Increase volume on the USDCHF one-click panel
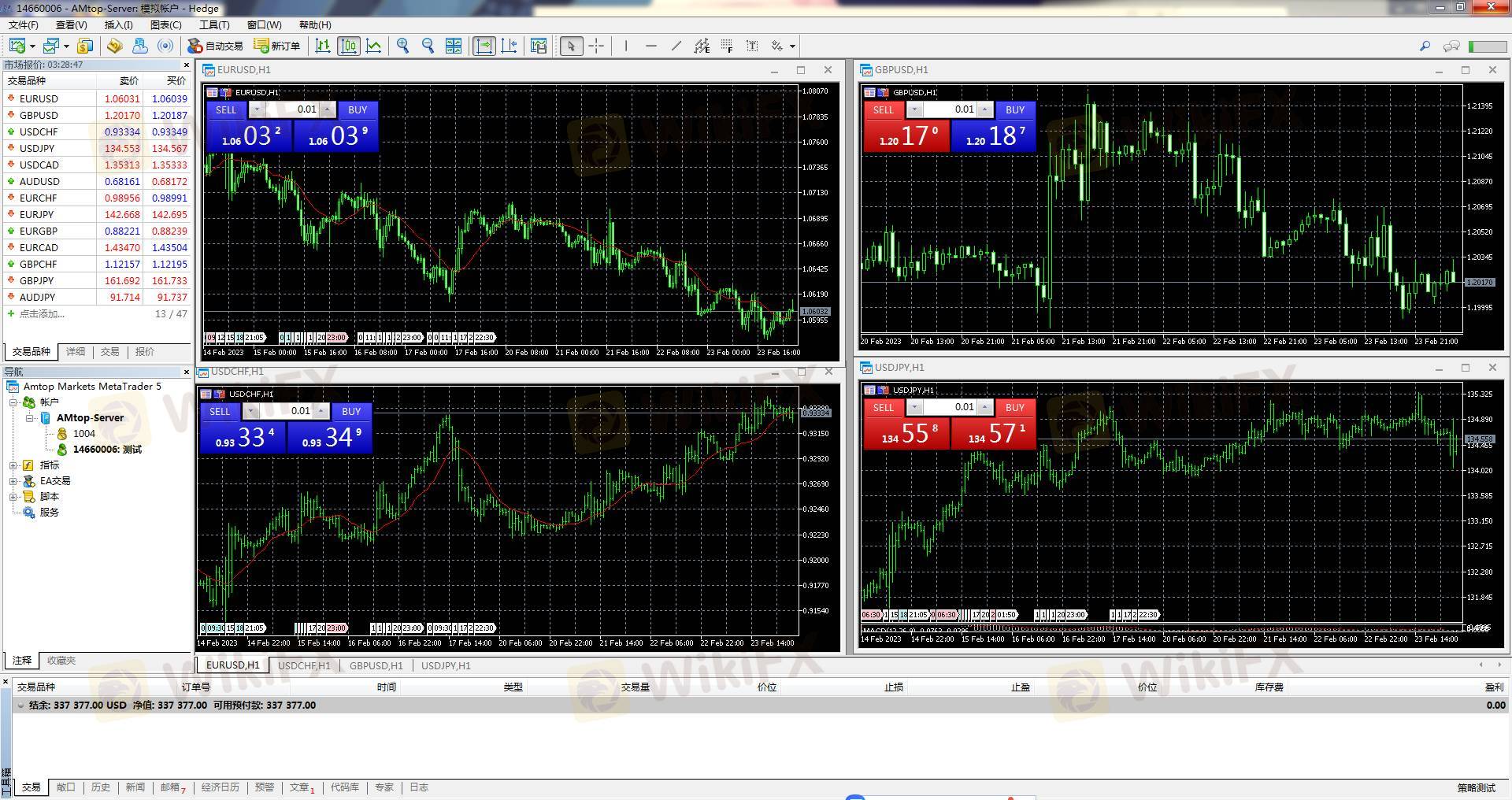This screenshot has height=800, width=1512. [321, 411]
